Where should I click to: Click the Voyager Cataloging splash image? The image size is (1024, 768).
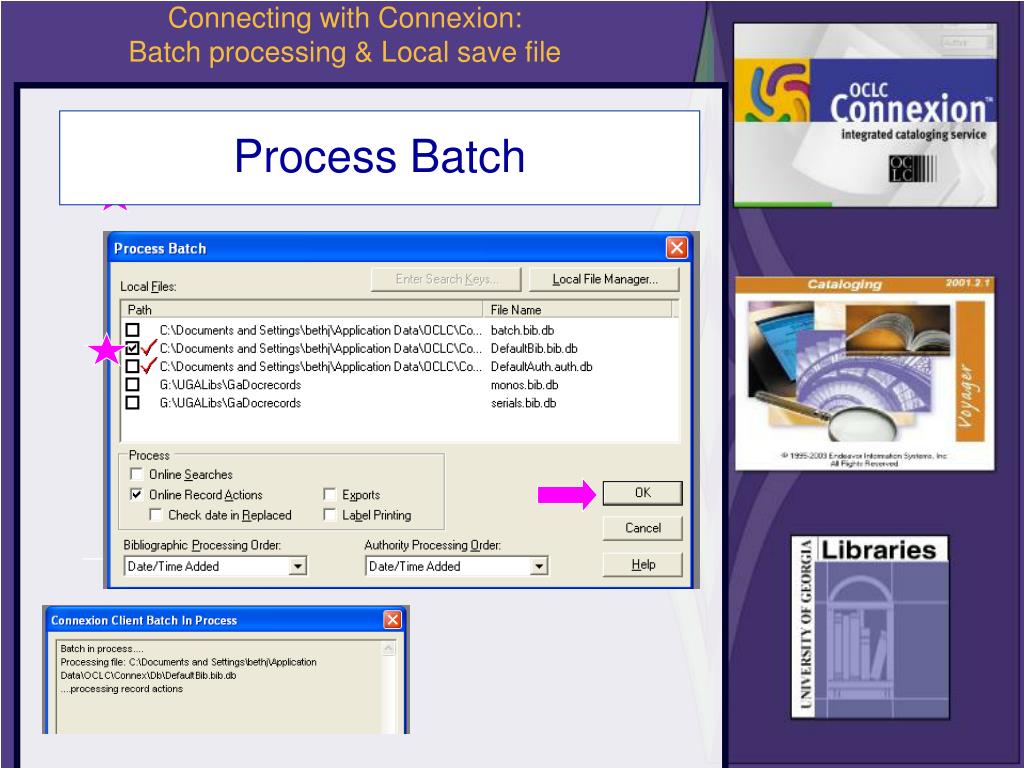[865, 374]
